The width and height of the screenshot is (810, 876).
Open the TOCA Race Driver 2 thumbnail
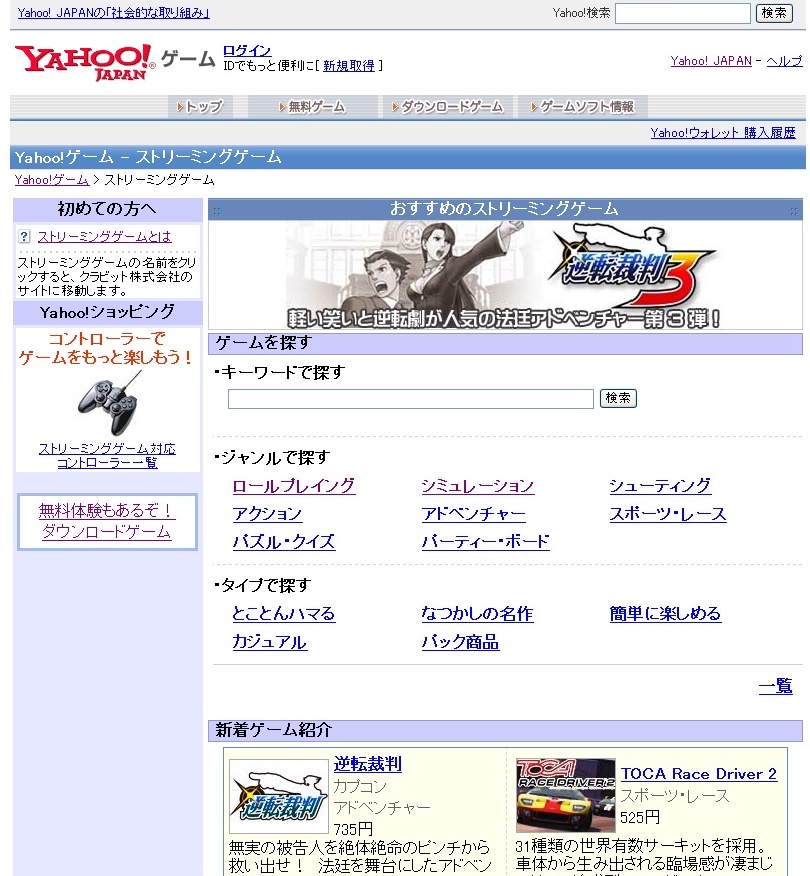pyautogui.click(x=565, y=794)
